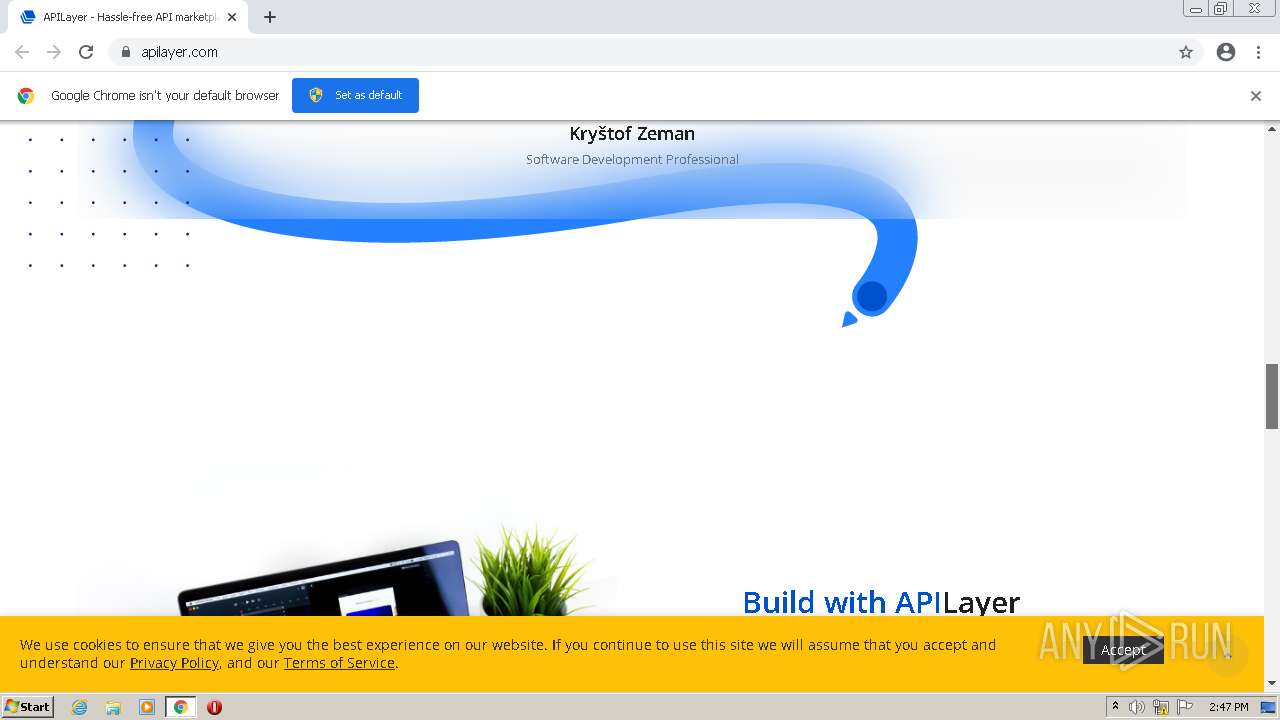1280x720 pixels.
Task: View site info via the lock icon
Action: pos(125,52)
